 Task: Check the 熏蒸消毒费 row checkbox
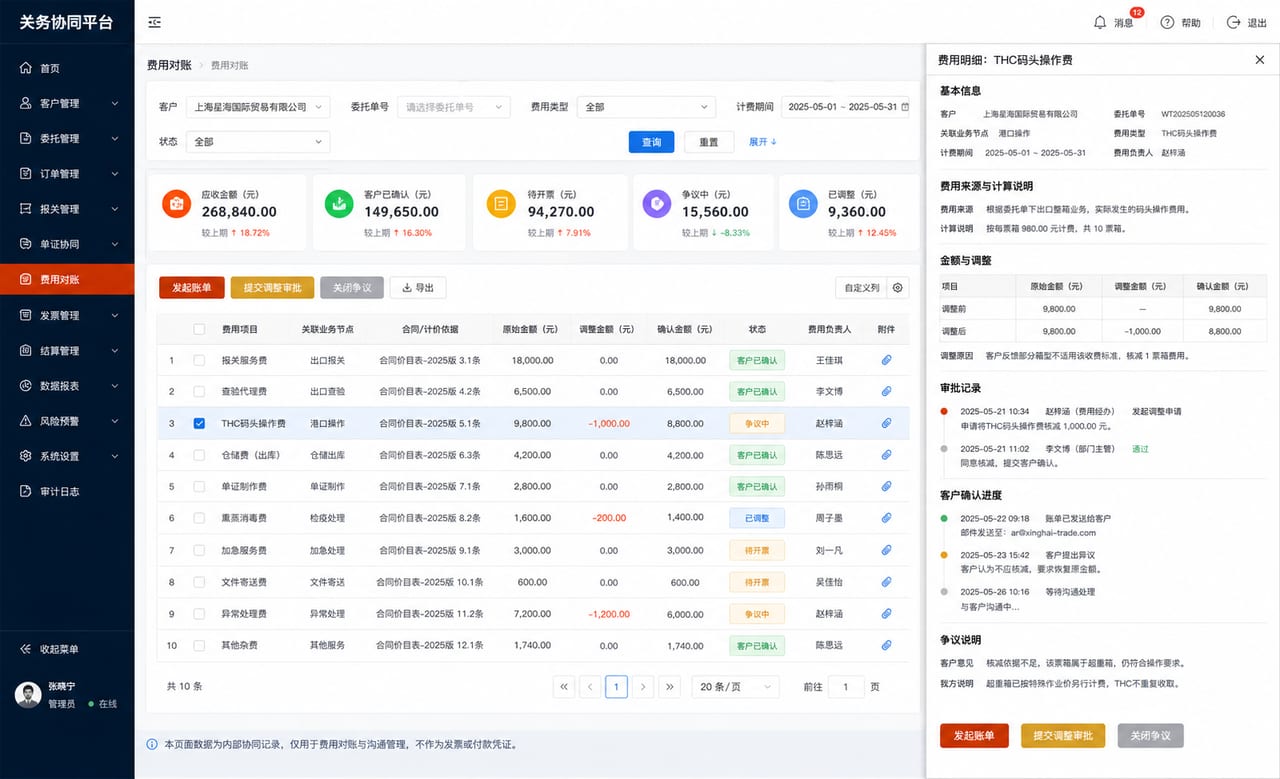coord(199,518)
